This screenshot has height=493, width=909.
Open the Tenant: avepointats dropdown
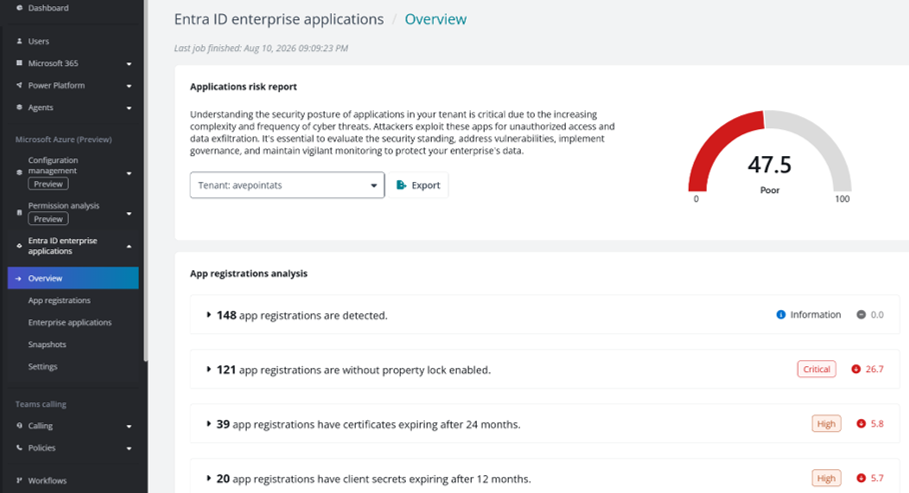click(x=287, y=185)
